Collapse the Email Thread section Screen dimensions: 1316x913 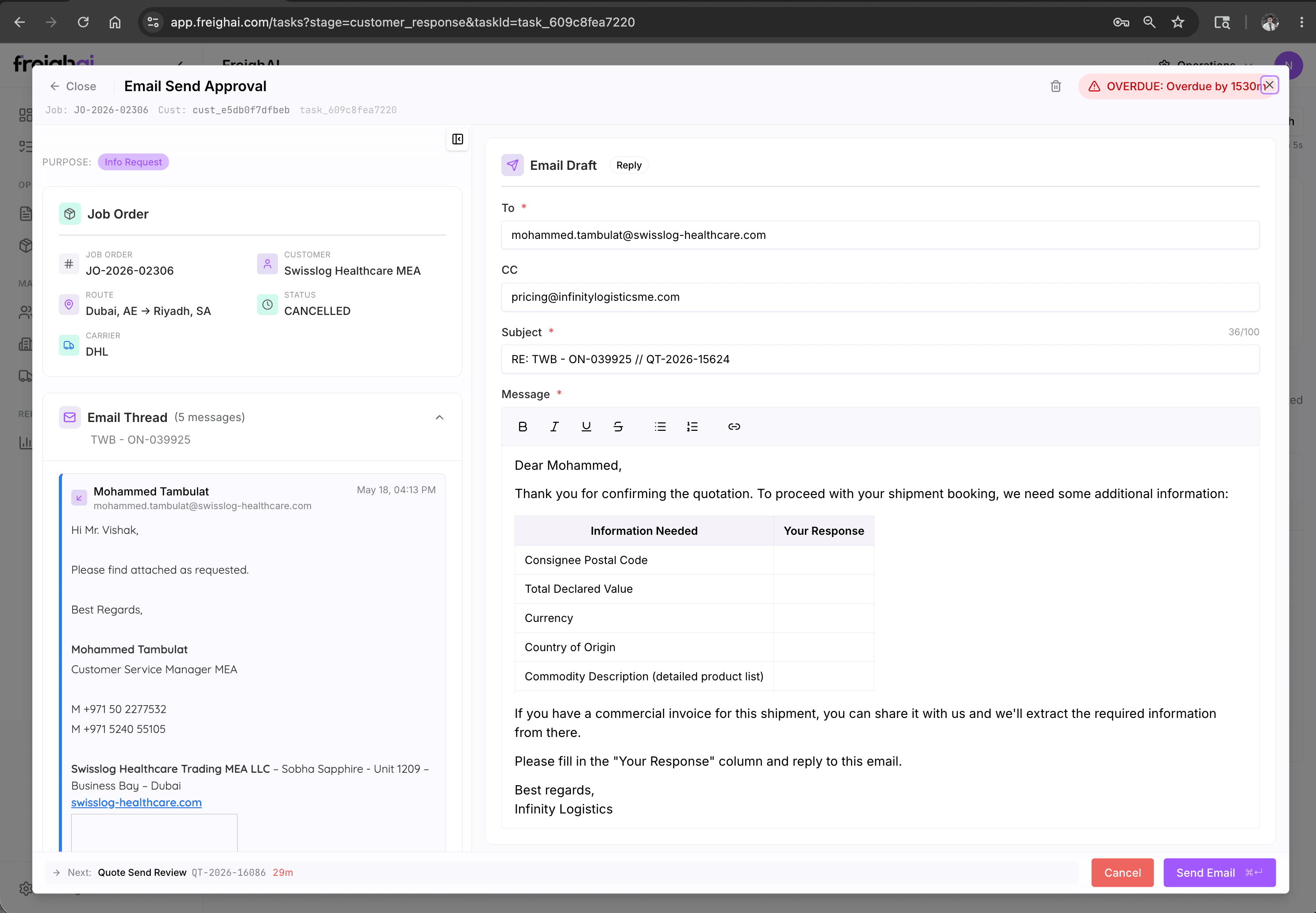coord(439,418)
